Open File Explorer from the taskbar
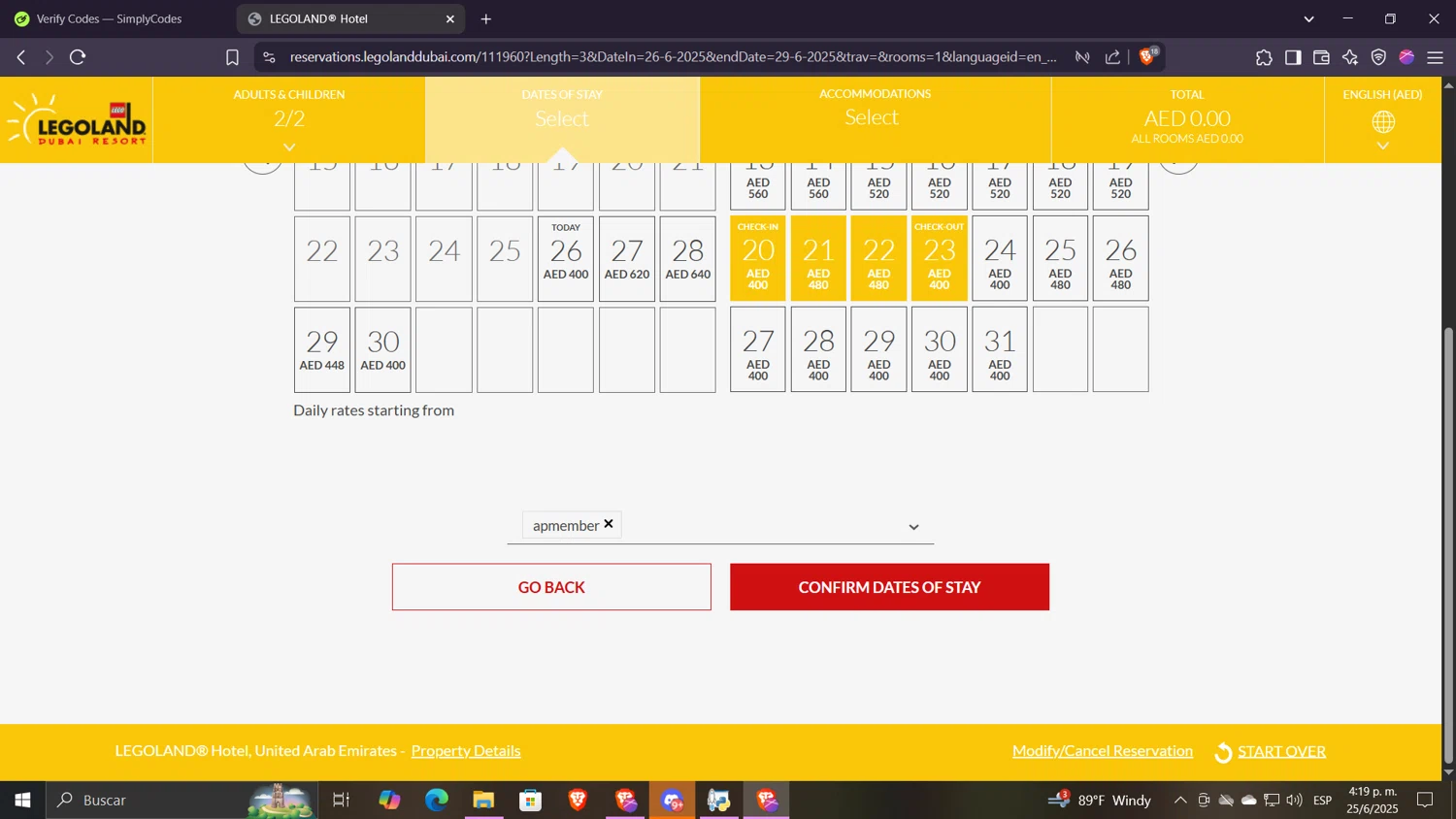Image resolution: width=1456 pixels, height=819 pixels. tap(483, 800)
